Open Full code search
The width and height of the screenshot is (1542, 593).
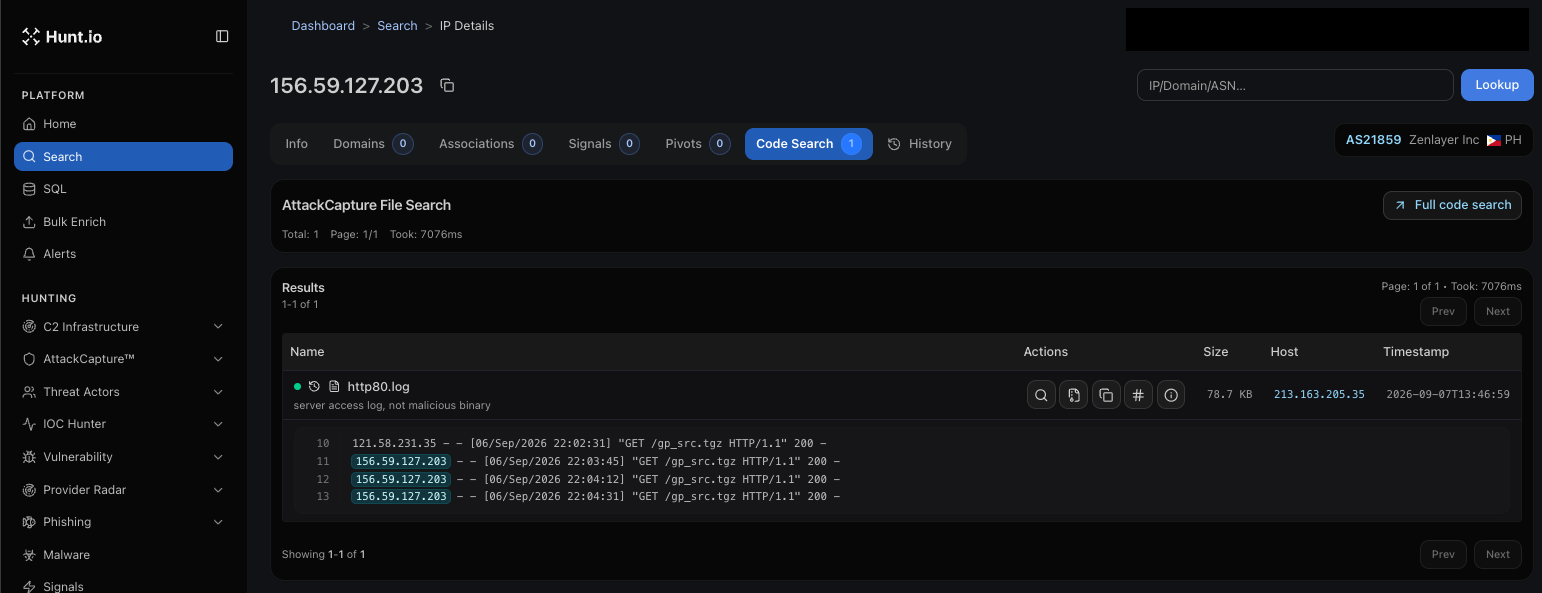click(x=1452, y=205)
